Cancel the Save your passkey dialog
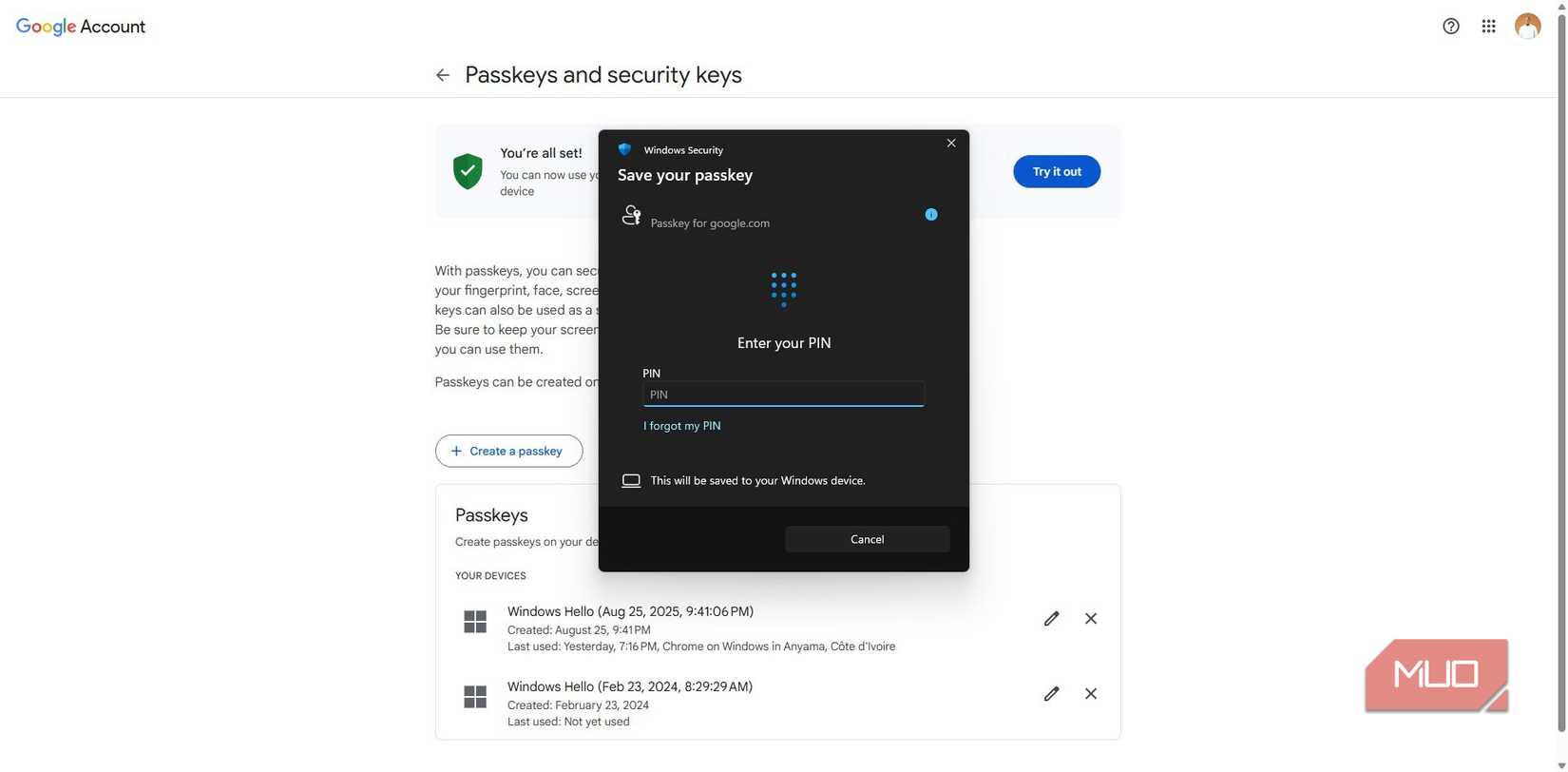 click(866, 539)
